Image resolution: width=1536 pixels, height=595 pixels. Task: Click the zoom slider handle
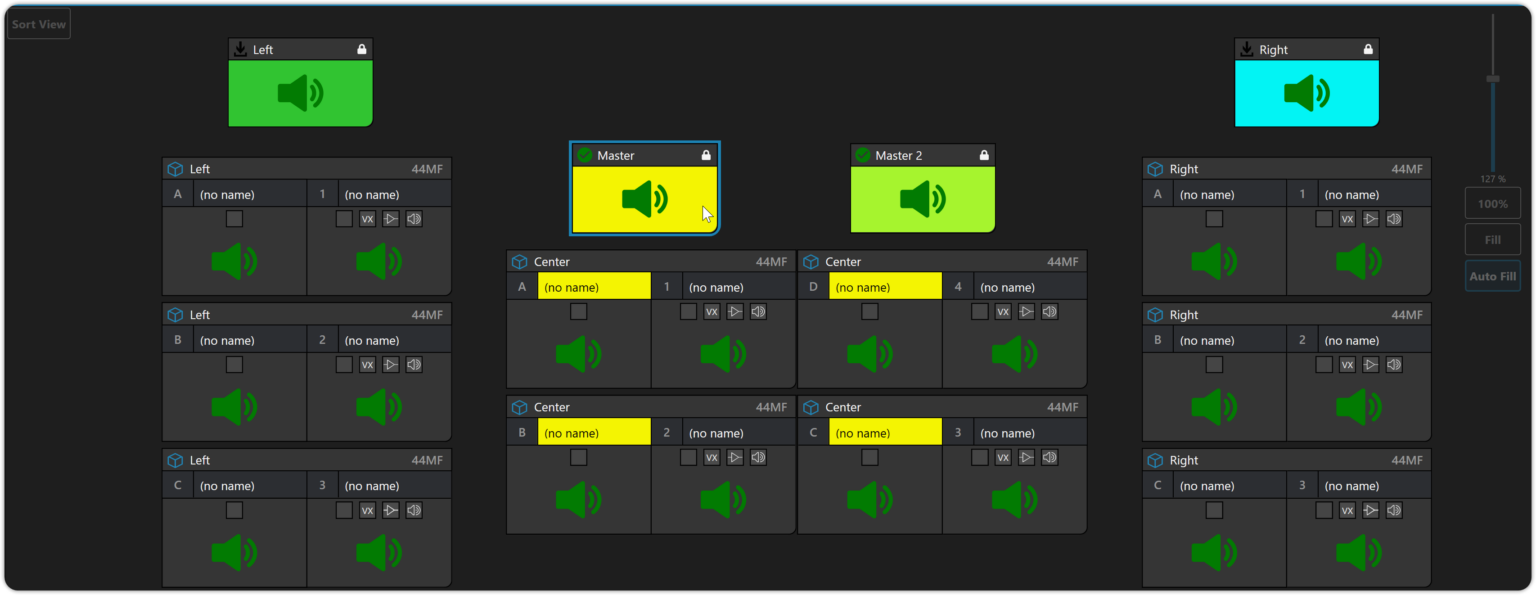pos(1493,78)
